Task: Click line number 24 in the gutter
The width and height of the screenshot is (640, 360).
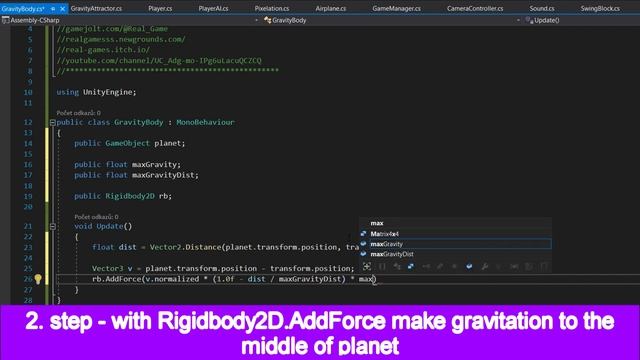Action: coord(28,258)
